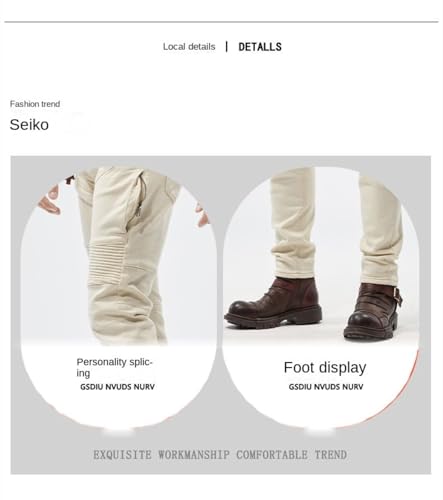Click the hand visible at left of pants

click(x=49, y=201)
